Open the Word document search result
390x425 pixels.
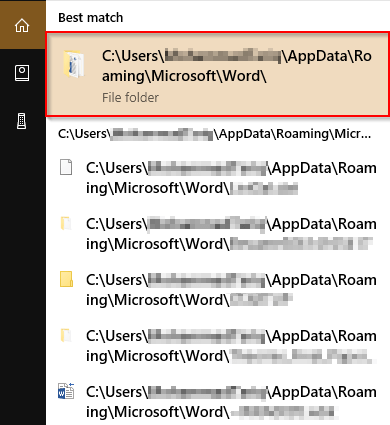(x=218, y=402)
